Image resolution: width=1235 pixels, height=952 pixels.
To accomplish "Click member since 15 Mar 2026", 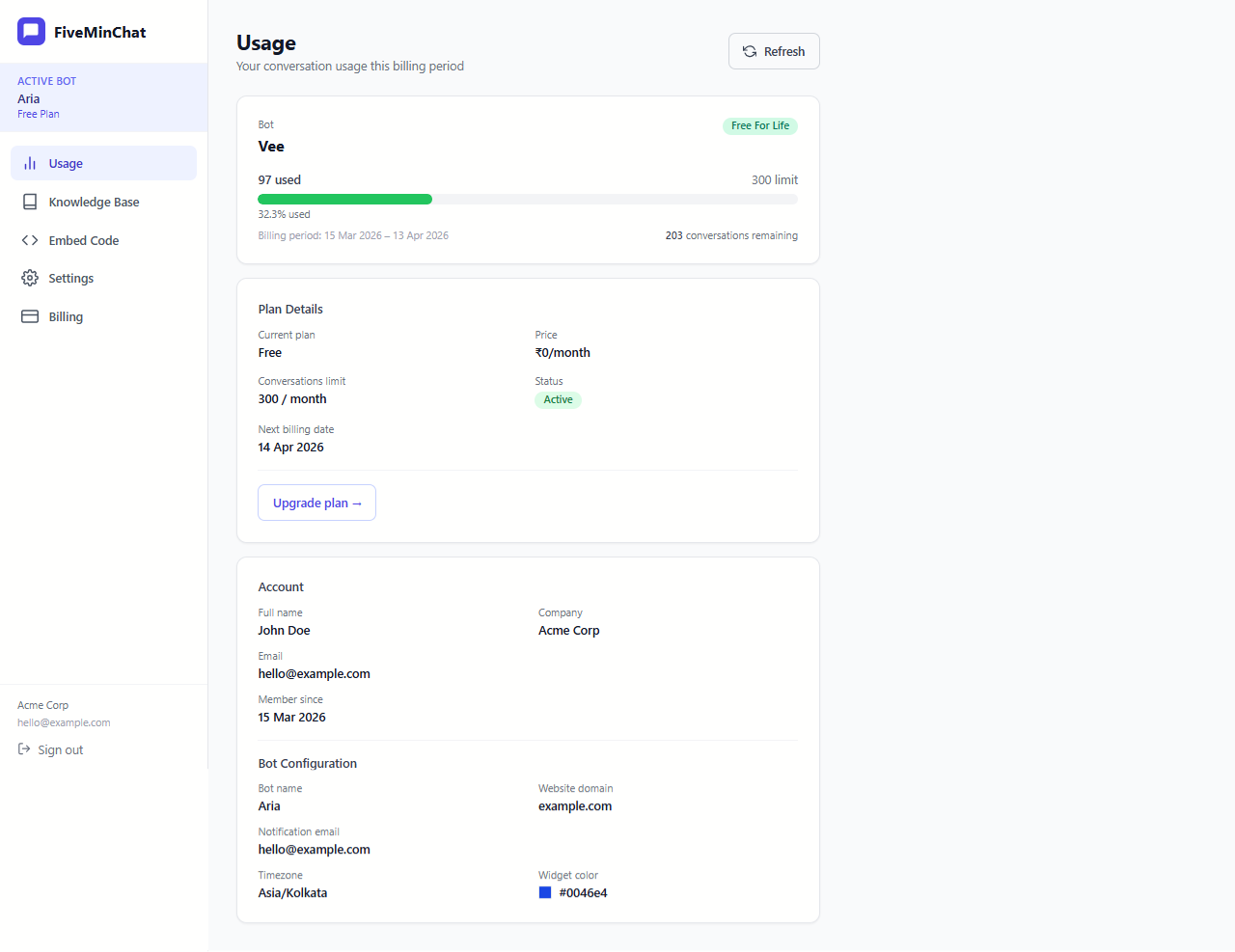I will point(291,717).
